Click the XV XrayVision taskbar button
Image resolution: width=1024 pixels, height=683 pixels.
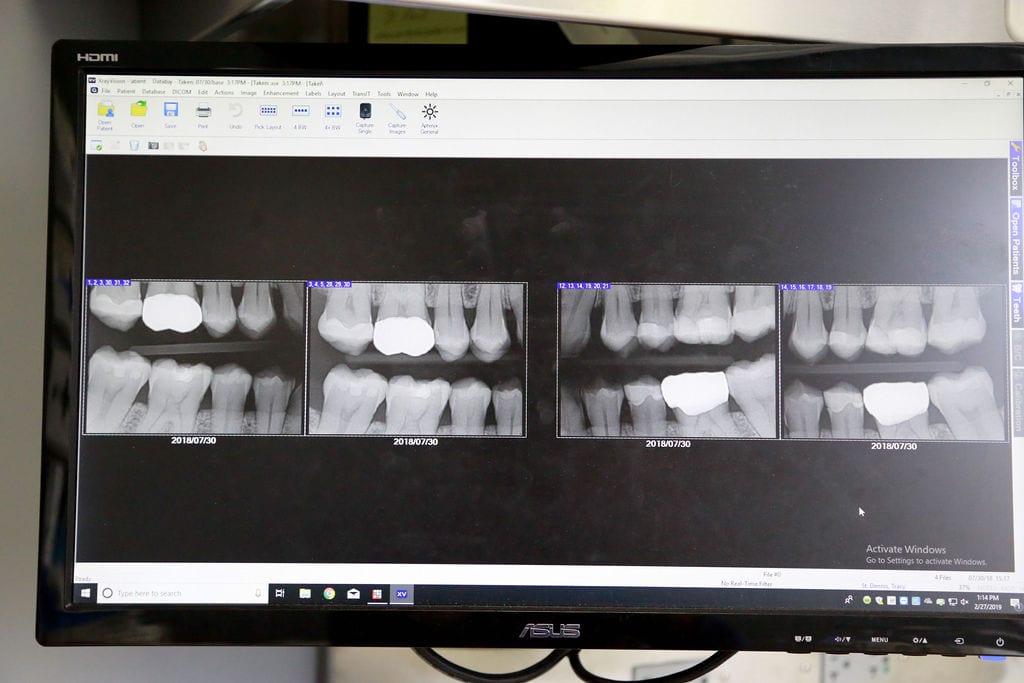[402, 594]
